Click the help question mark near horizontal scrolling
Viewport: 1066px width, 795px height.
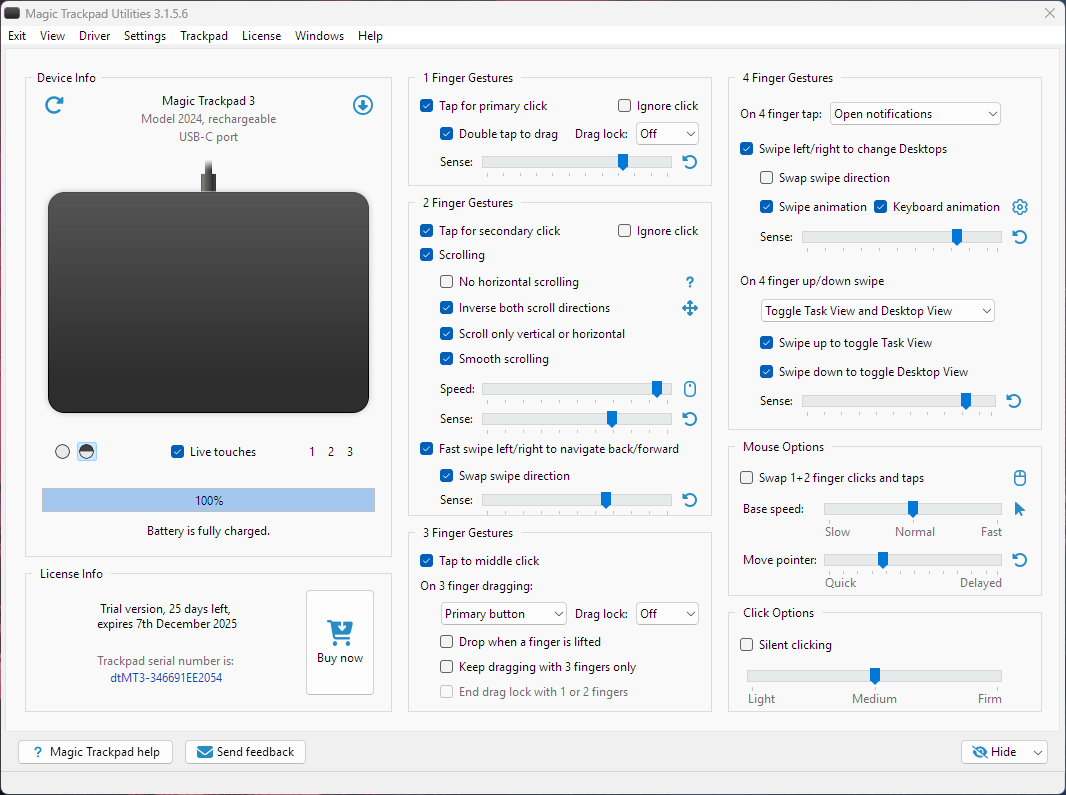tap(689, 282)
